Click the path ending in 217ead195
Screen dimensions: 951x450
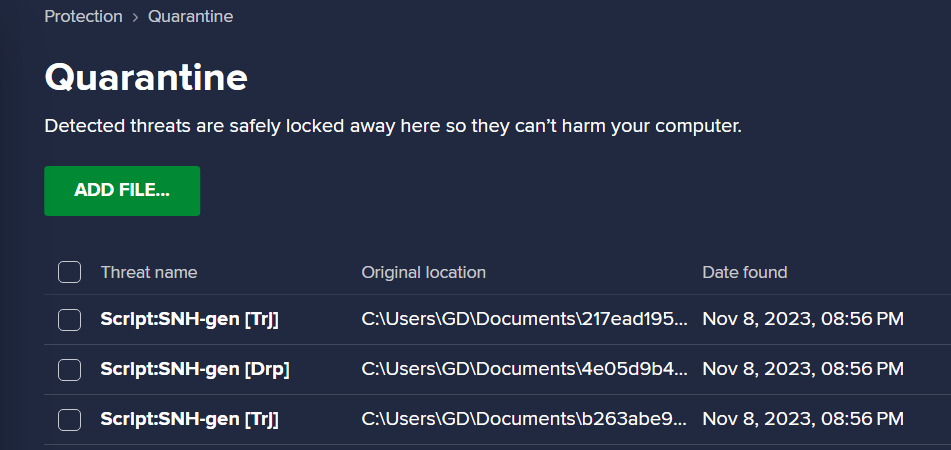(x=525, y=319)
